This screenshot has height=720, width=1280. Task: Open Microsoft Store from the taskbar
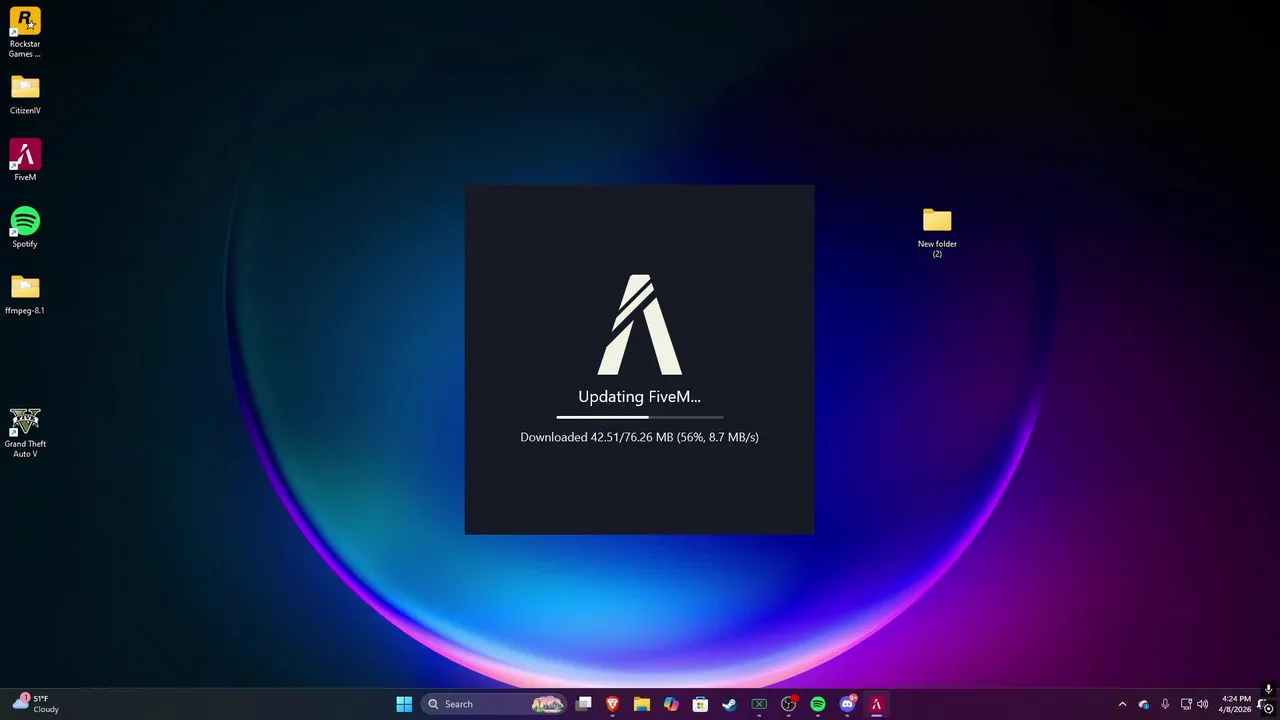point(701,704)
